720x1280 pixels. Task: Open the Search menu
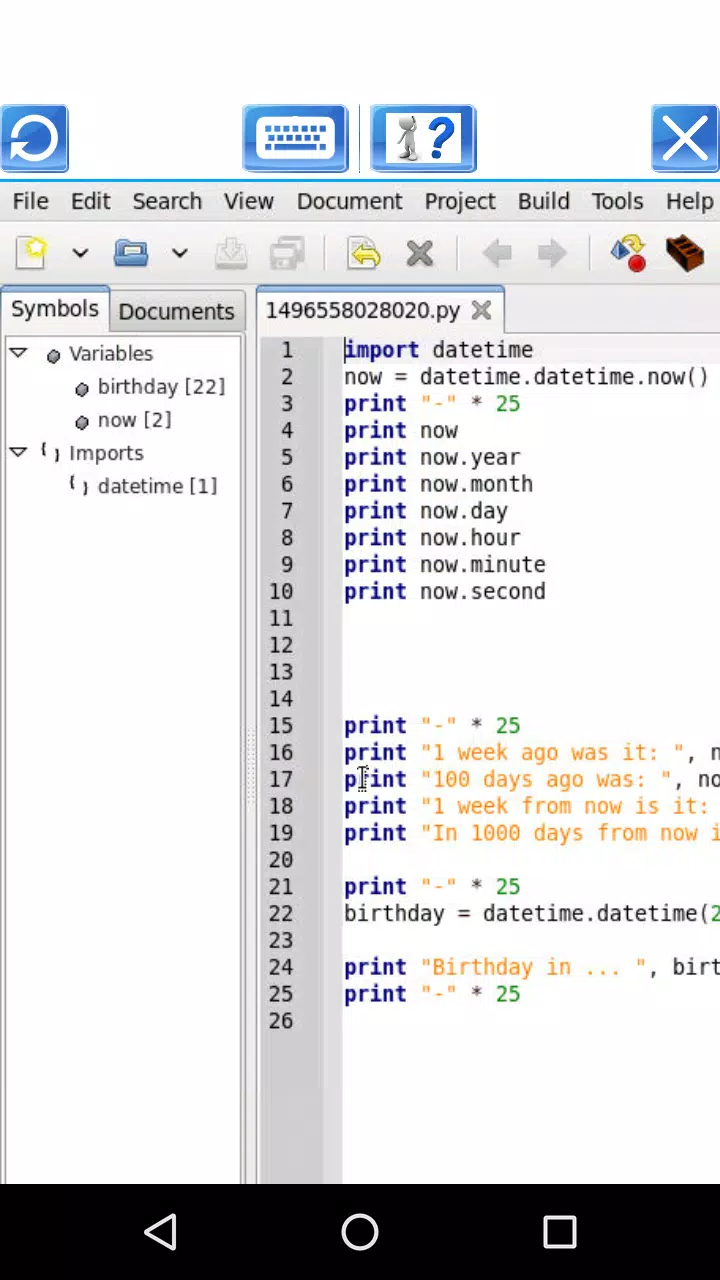(167, 201)
